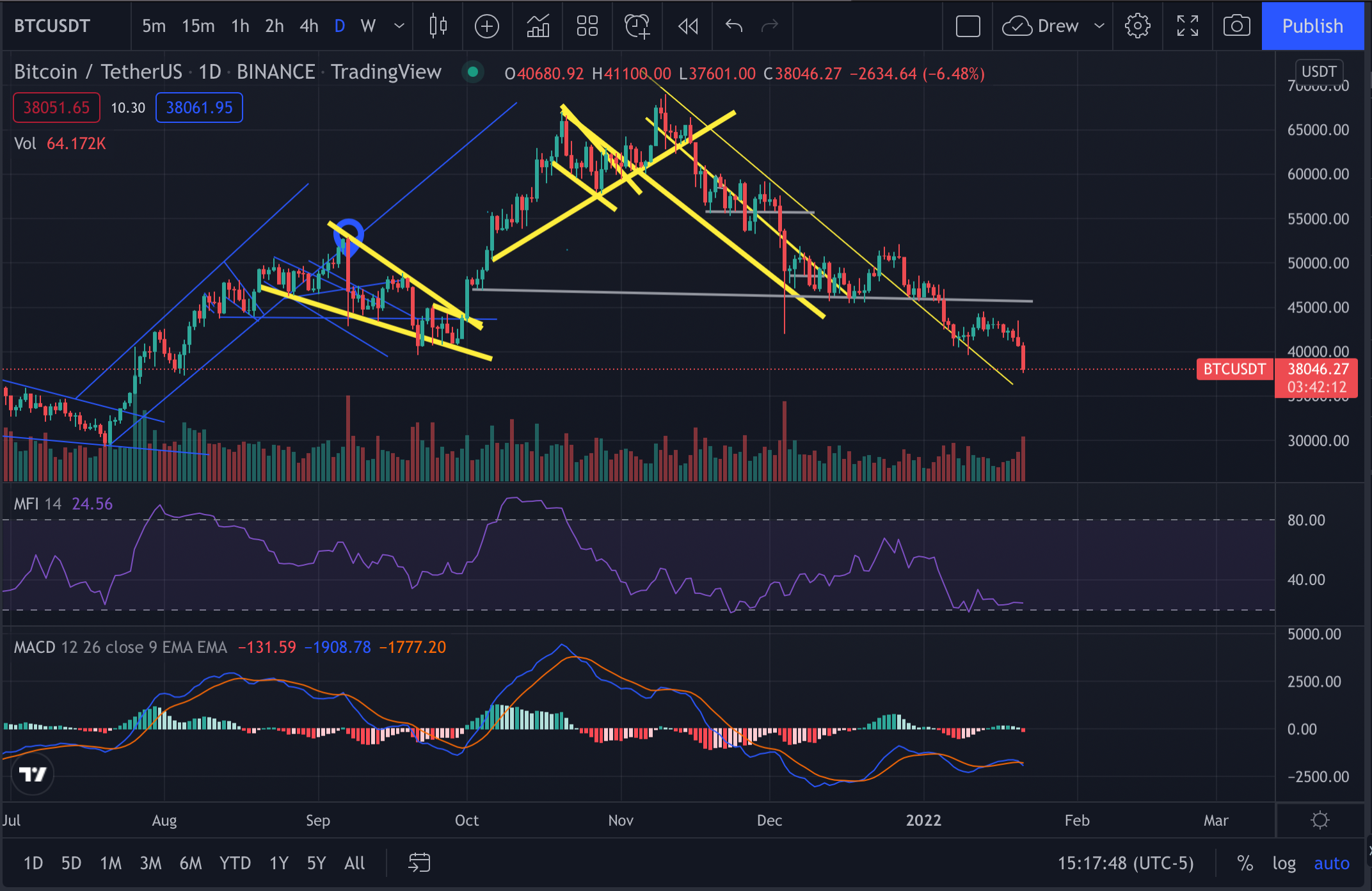Click the blue Publish button
Image resolution: width=1372 pixels, height=891 pixels.
pyautogui.click(x=1312, y=26)
